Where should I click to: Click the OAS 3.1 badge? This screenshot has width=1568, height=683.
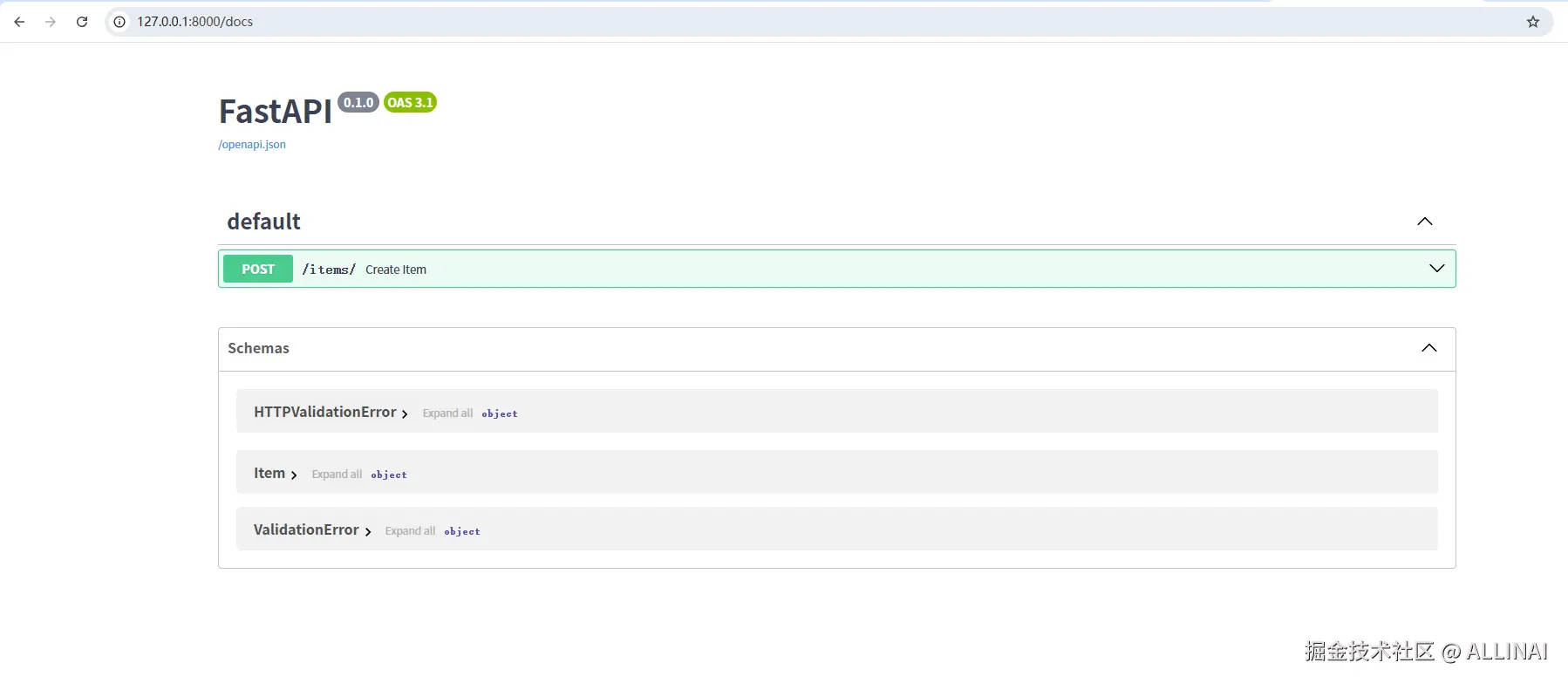(410, 102)
